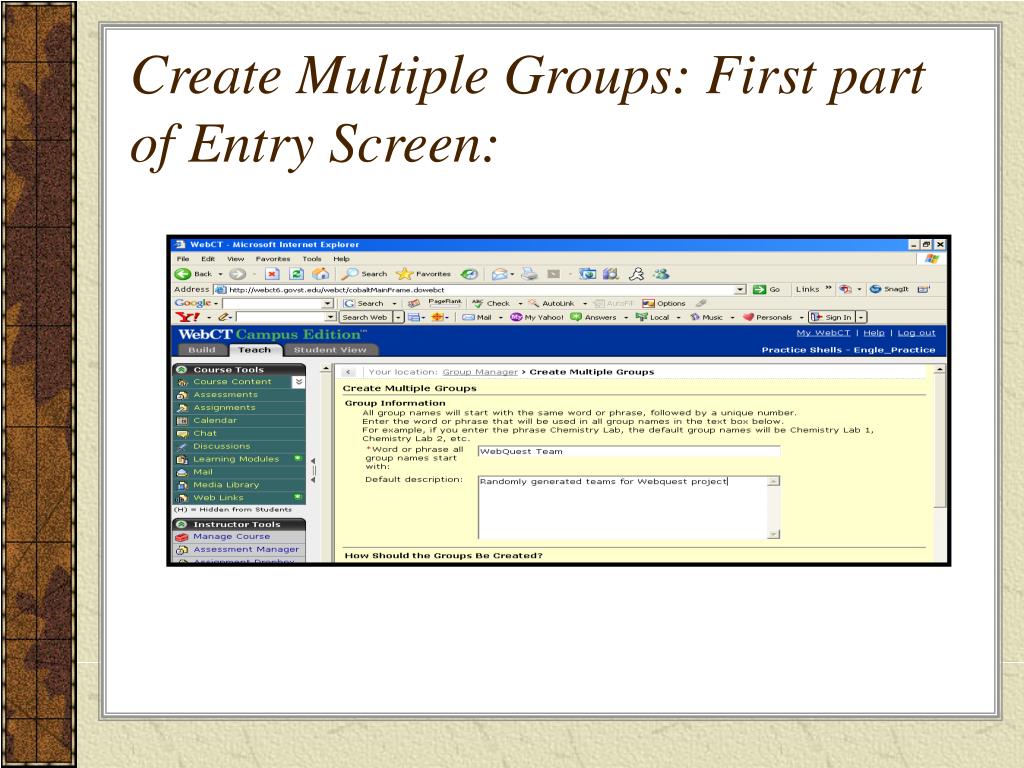Open the Tools menu
Viewport: 1024px width, 768px height.
[x=312, y=259]
